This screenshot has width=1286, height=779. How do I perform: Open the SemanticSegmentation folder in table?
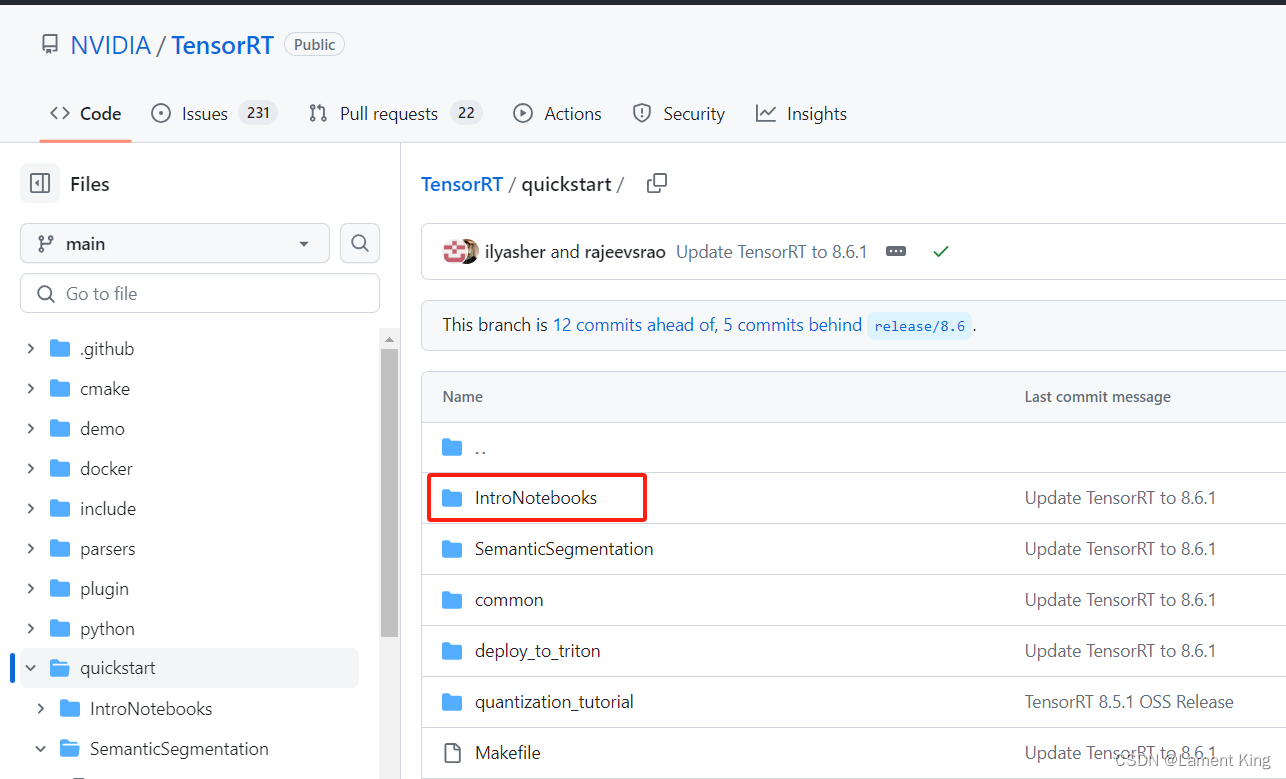[x=564, y=549]
